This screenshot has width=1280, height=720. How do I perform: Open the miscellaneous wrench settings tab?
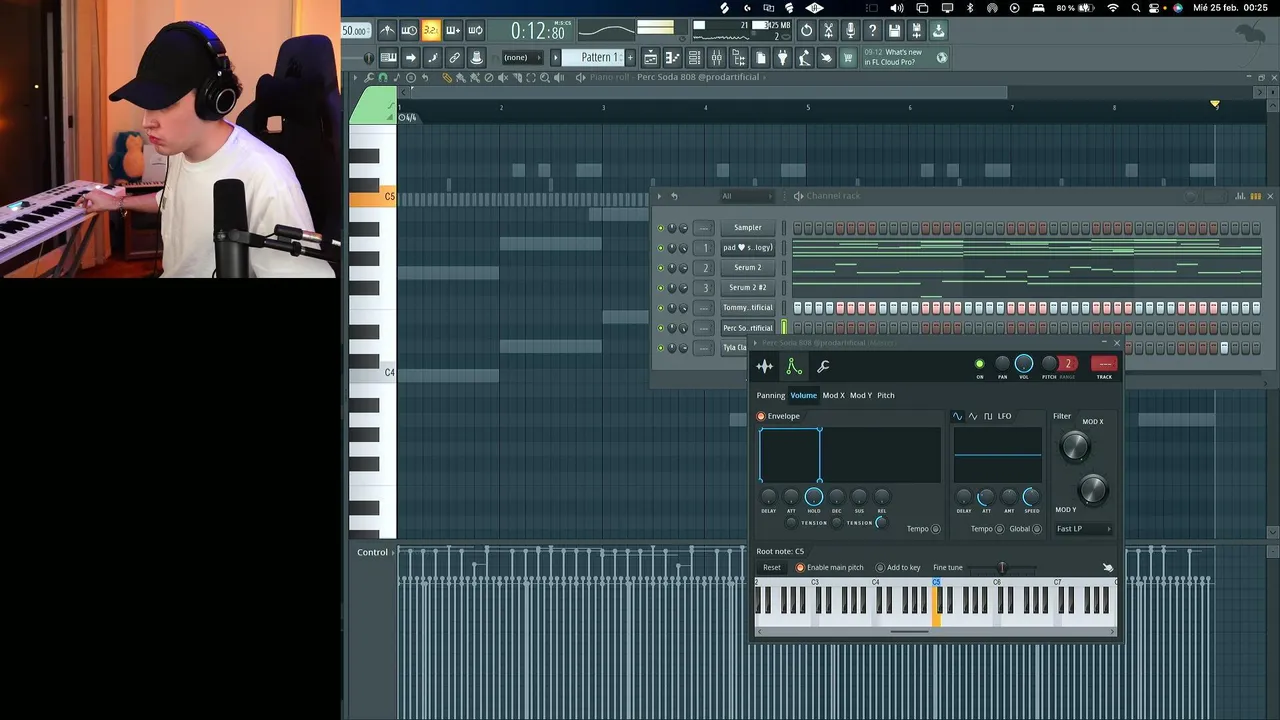click(x=823, y=367)
